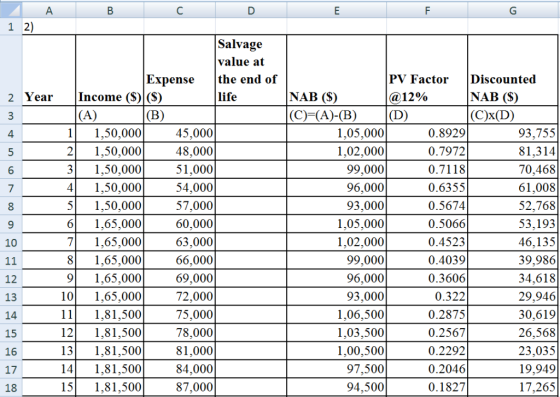560x397 pixels.
Task: Click NAB cell showing 1,06,500
Action: click(336, 315)
